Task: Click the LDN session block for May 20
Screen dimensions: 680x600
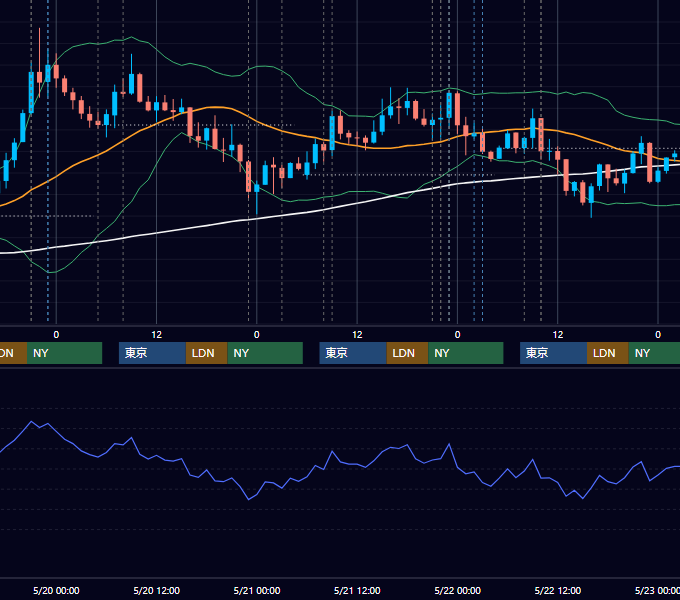Action: [x=206, y=353]
